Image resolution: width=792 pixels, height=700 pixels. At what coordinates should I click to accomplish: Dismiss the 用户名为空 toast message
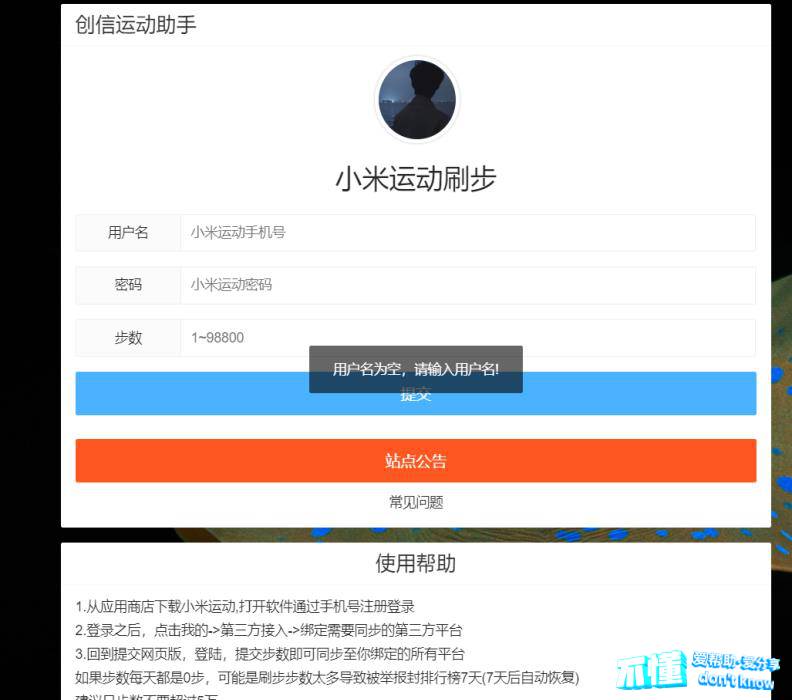416,369
